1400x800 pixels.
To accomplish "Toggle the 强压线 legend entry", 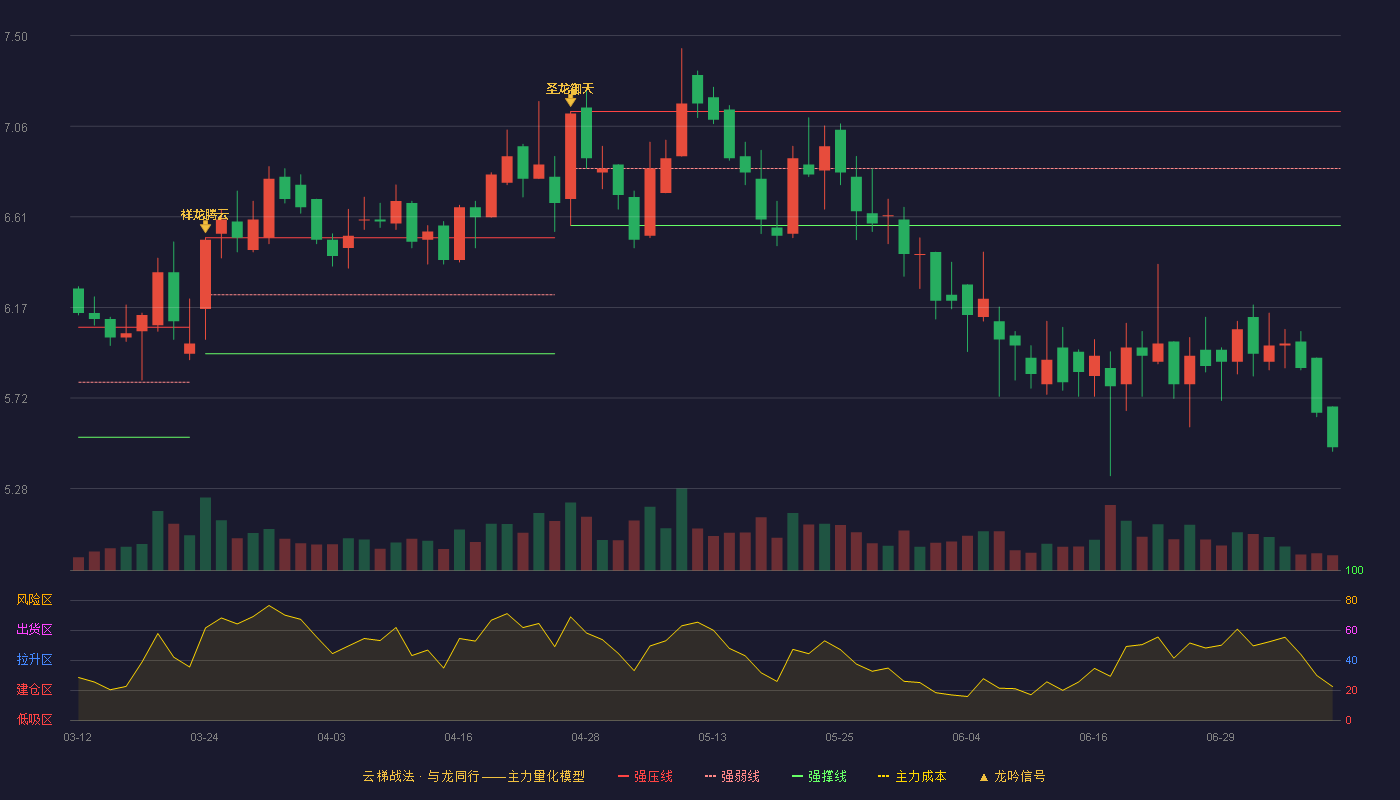I will [x=645, y=776].
